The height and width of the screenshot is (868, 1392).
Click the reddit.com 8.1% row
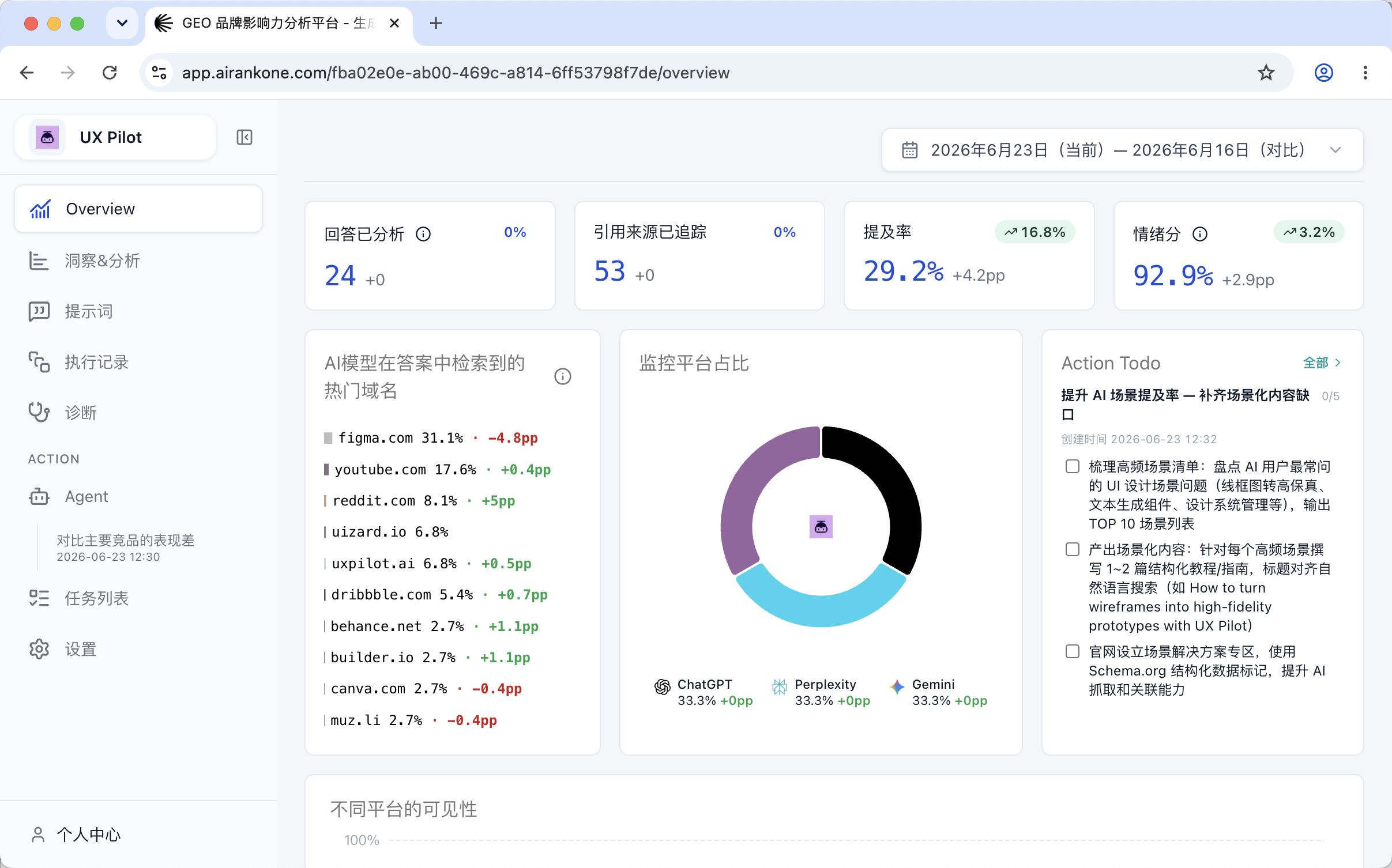click(419, 501)
